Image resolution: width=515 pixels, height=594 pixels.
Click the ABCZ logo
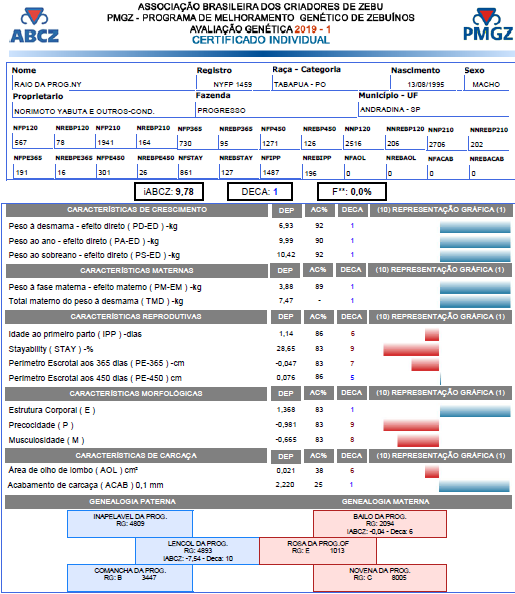coord(34,26)
